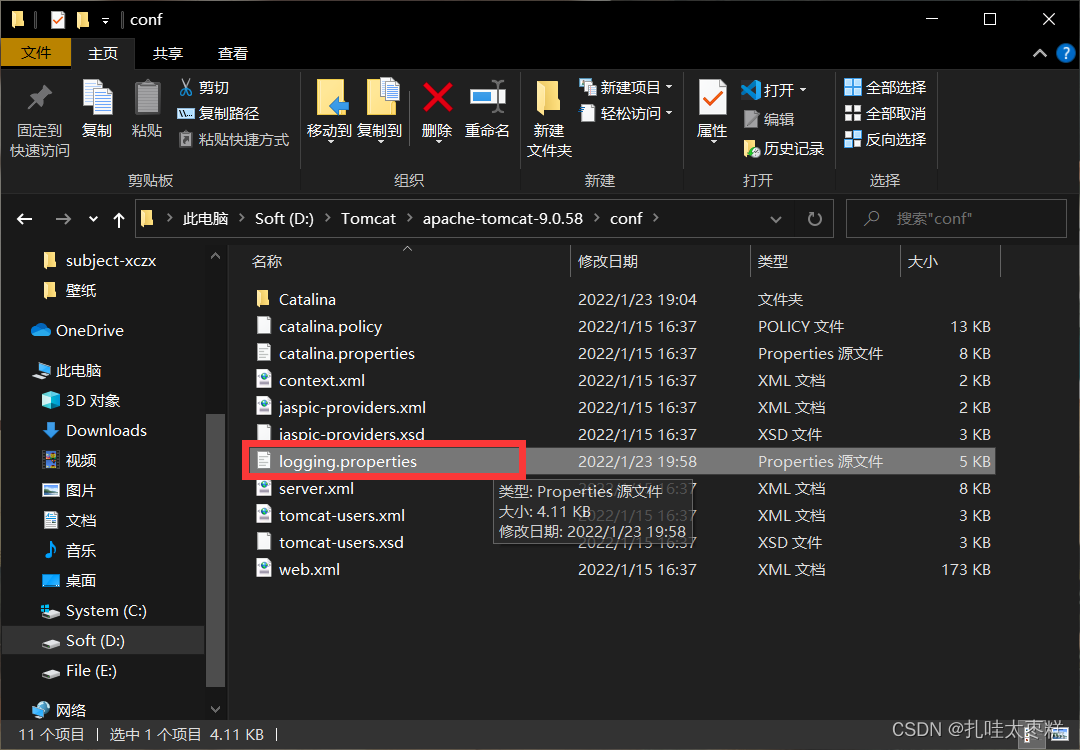The width and height of the screenshot is (1080, 750).
Task: Expand the address bar history dropdown
Action: 776,219
